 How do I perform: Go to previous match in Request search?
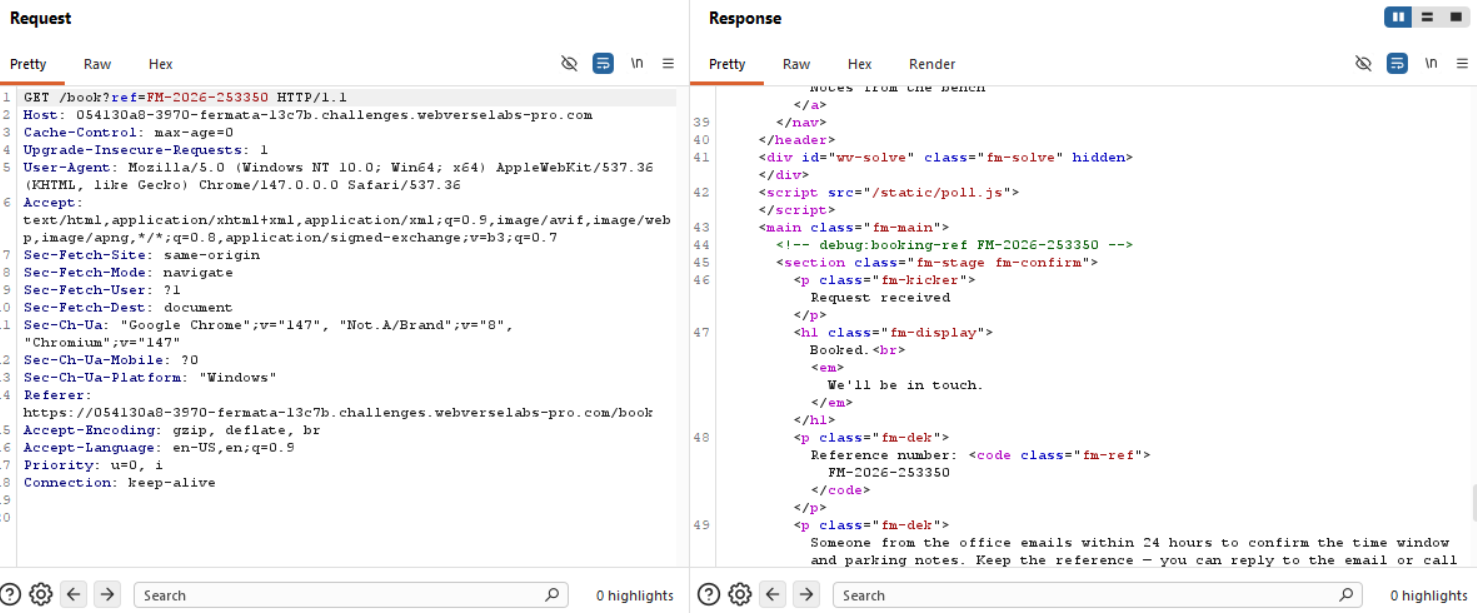click(74, 595)
